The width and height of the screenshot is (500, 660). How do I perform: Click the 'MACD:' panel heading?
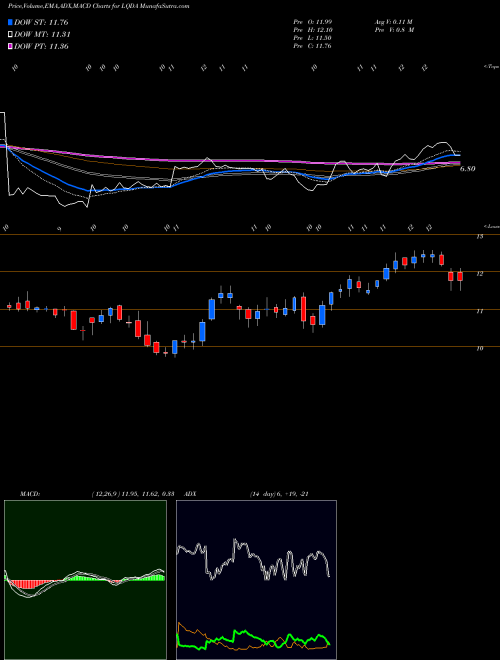coord(29,494)
